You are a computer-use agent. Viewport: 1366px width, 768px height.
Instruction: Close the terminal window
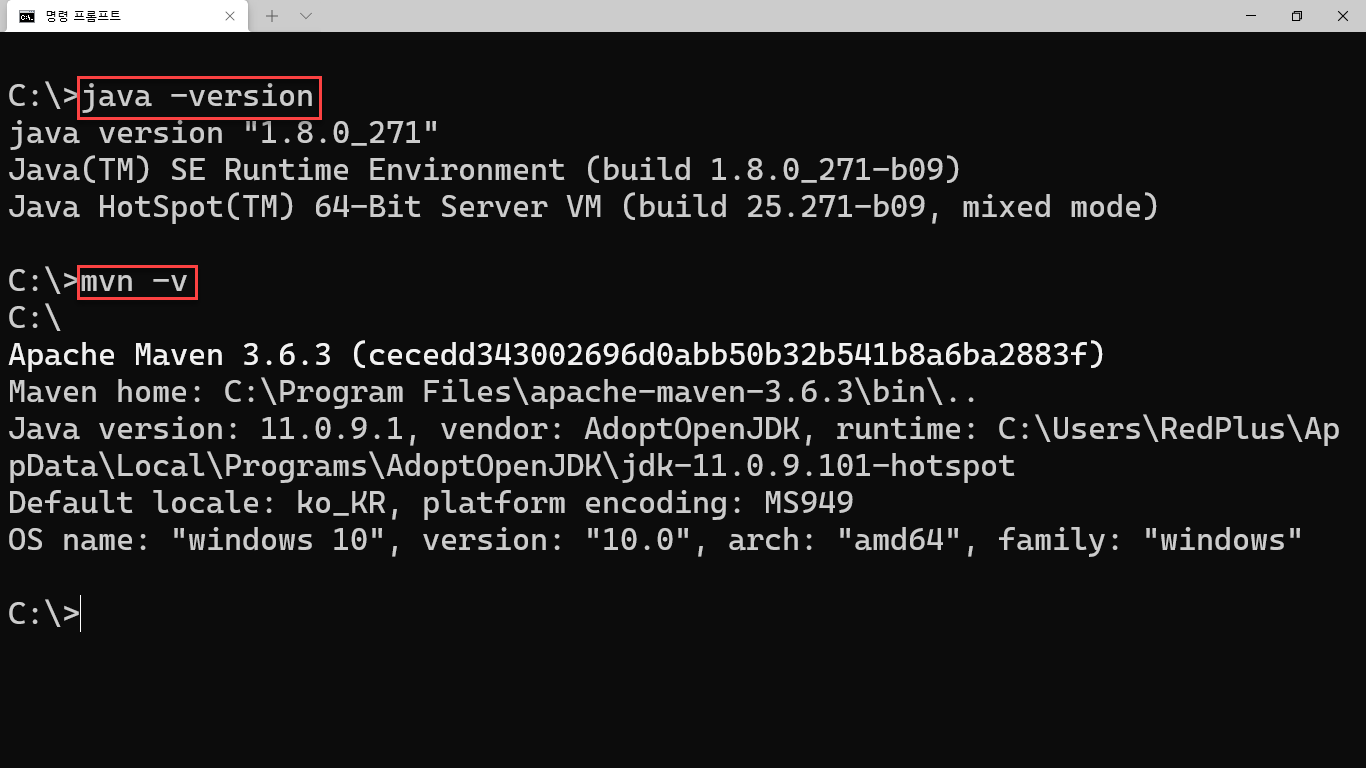click(x=1343, y=16)
